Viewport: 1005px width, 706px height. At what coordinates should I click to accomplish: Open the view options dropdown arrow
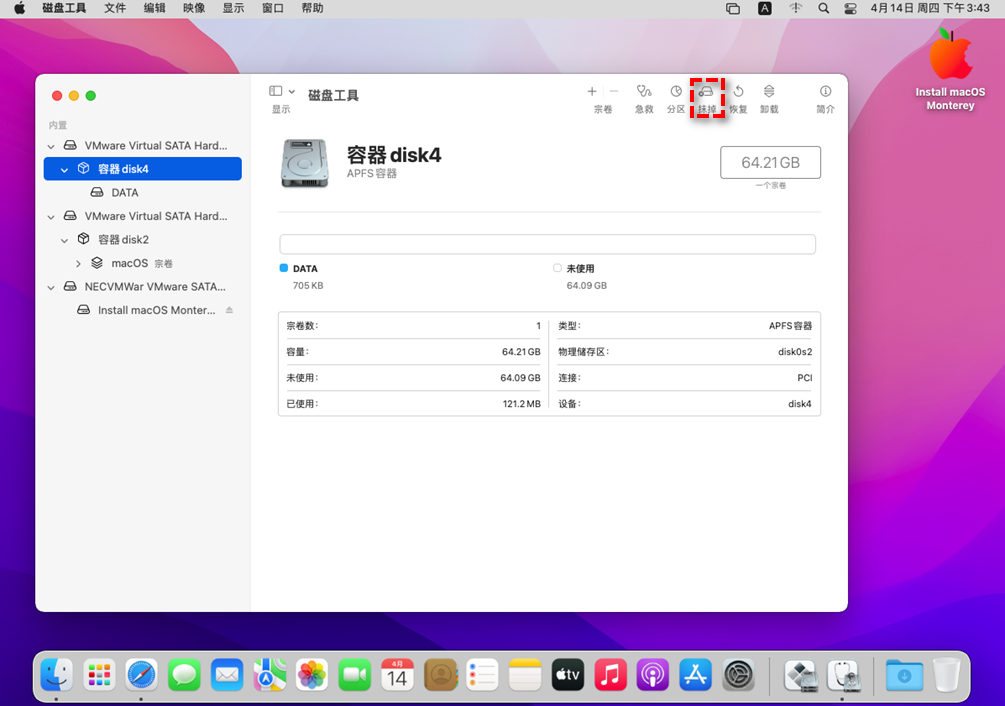coord(292,92)
